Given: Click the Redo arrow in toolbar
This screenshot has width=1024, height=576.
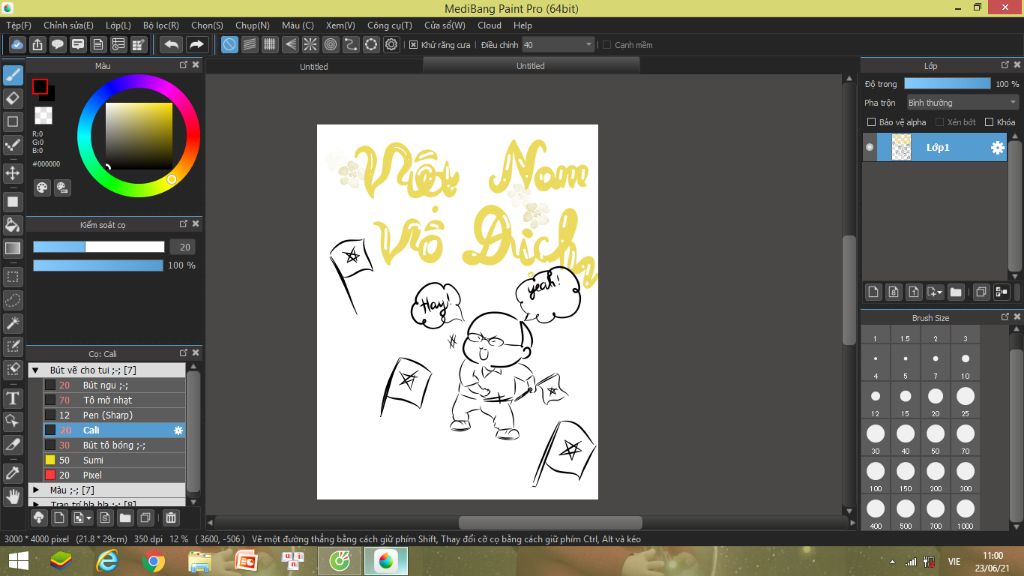Looking at the screenshot, I should (x=196, y=44).
